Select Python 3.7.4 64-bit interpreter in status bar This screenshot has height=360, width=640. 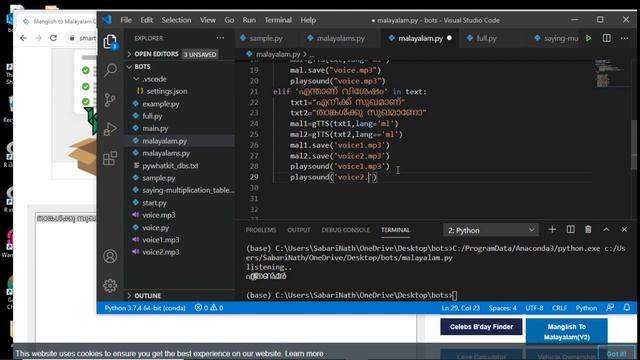[145, 308]
